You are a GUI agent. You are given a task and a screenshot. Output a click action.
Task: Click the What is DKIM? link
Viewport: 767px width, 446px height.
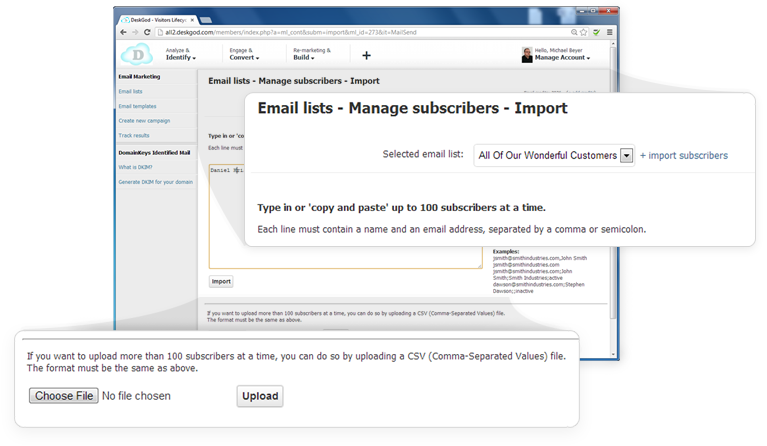135,167
